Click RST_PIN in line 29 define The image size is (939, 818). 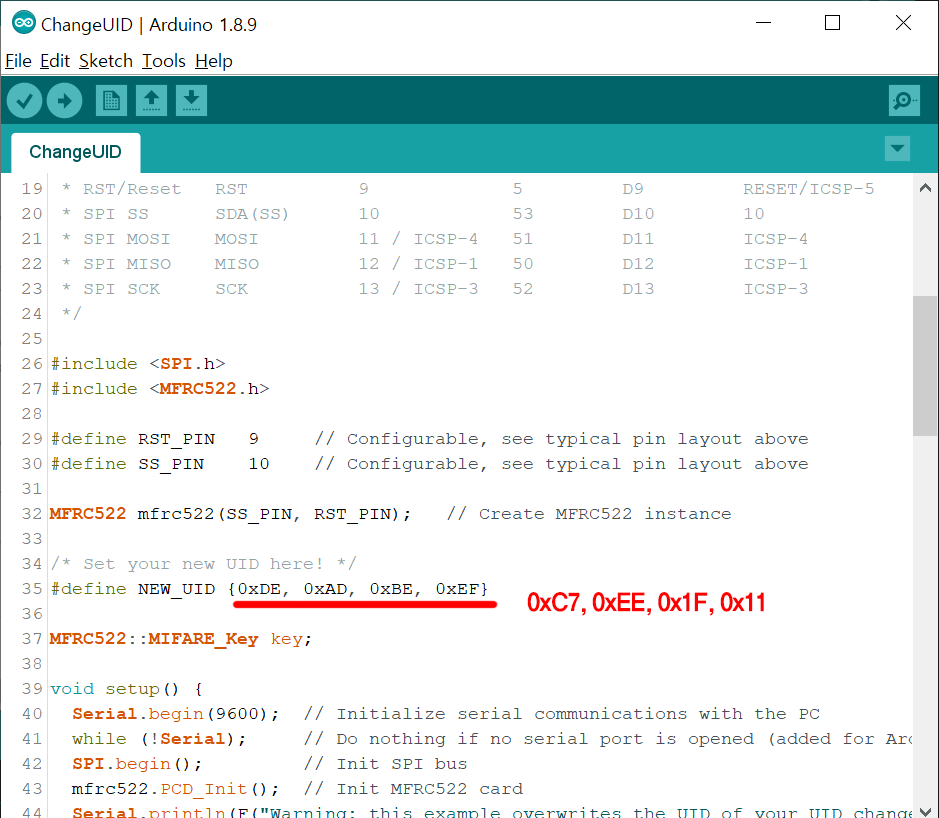coord(177,440)
